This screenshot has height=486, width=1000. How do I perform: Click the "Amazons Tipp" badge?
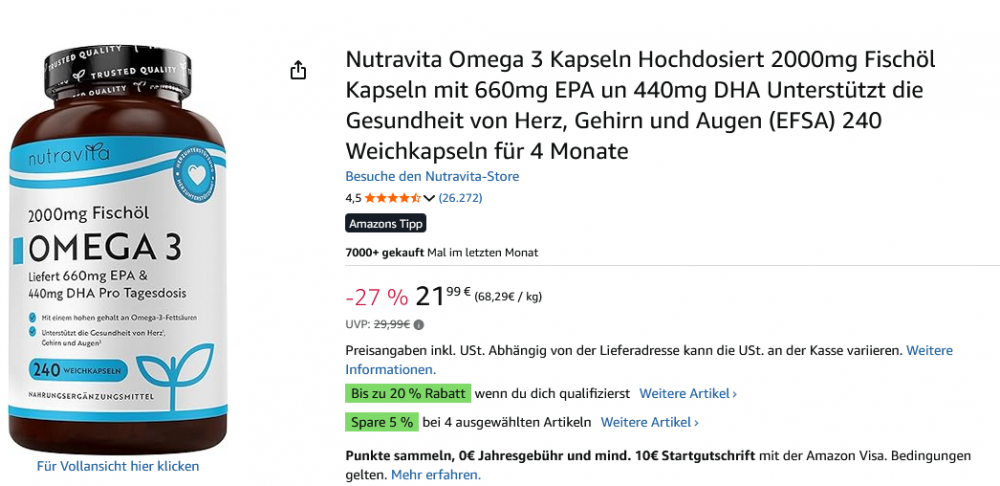(x=385, y=223)
